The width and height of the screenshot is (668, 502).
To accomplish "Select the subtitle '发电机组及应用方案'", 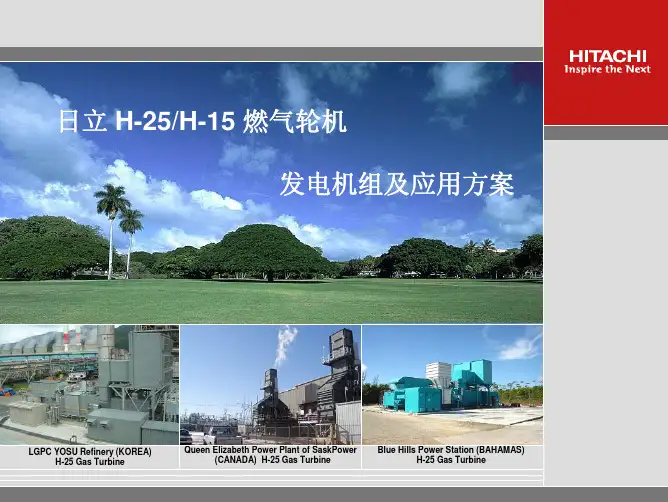I will [x=396, y=183].
